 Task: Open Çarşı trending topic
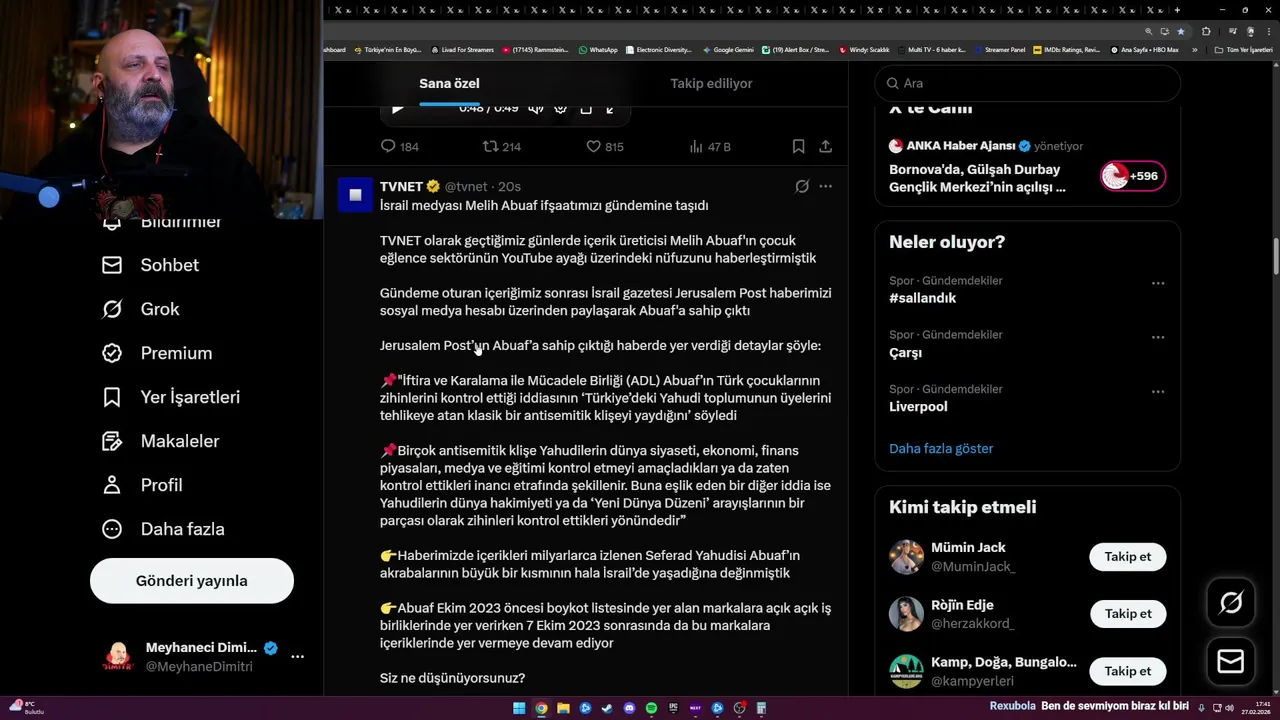905,352
